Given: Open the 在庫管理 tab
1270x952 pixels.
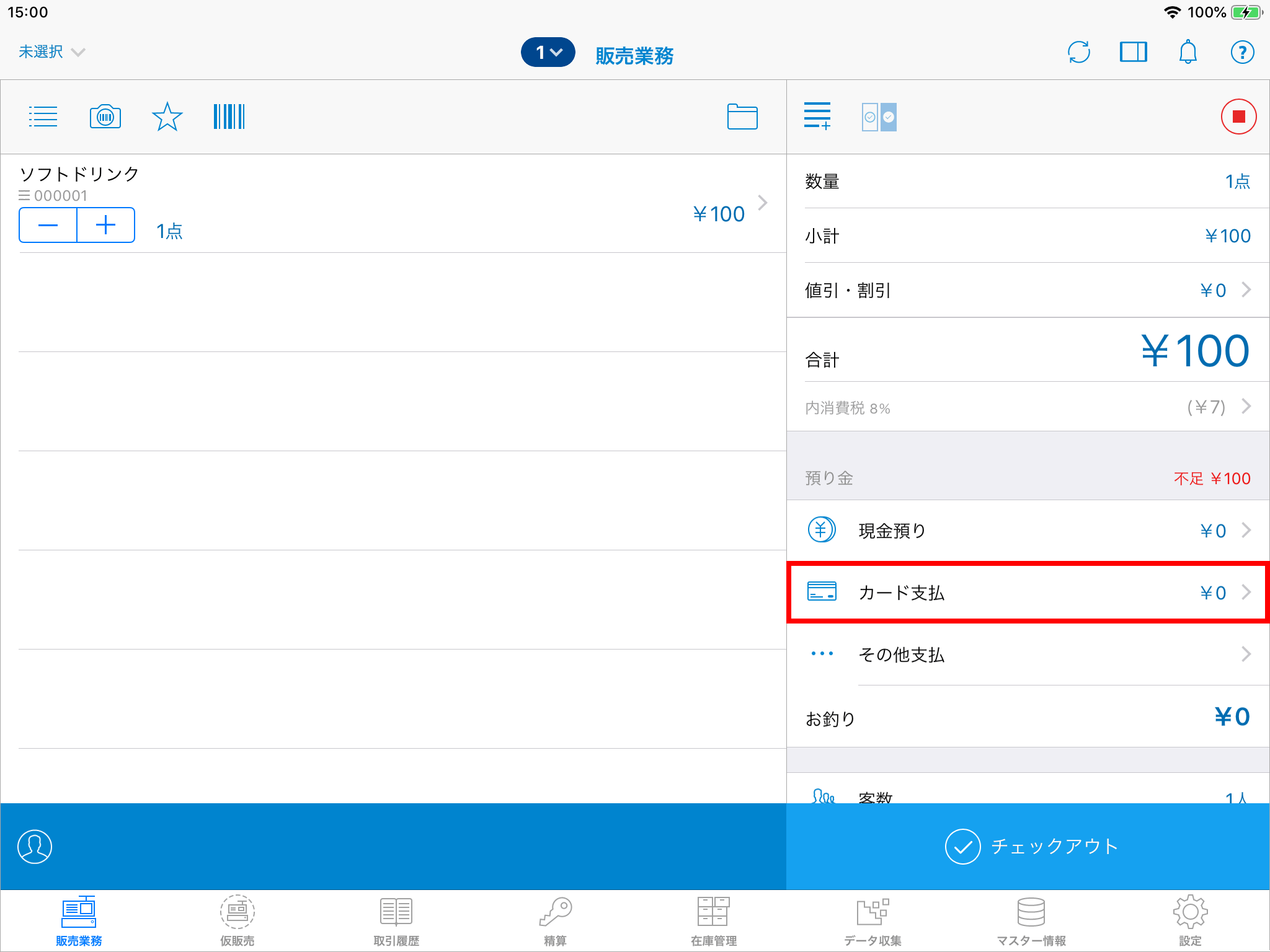Looking at the screenshot, I should 714,921.
